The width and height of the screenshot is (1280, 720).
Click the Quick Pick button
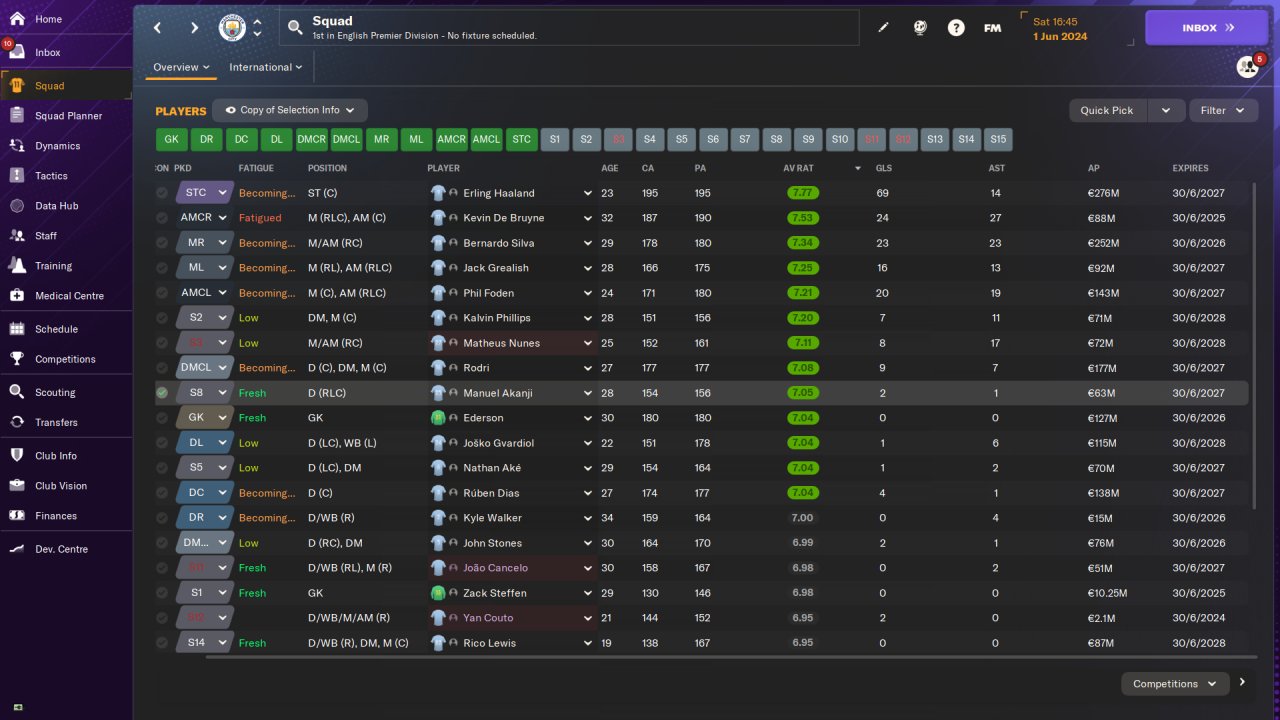(1108, 110)
